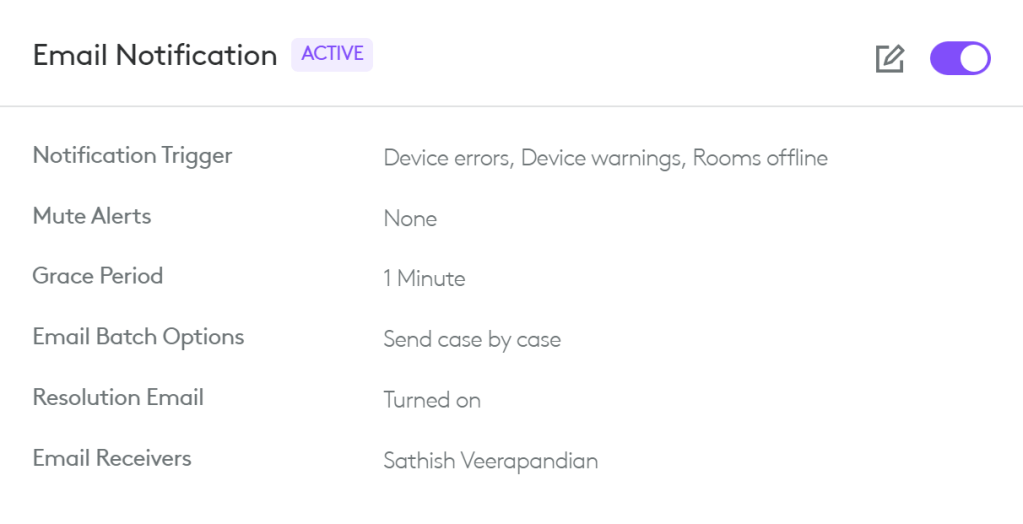Click the Email Batch Options label

(138, 337)
